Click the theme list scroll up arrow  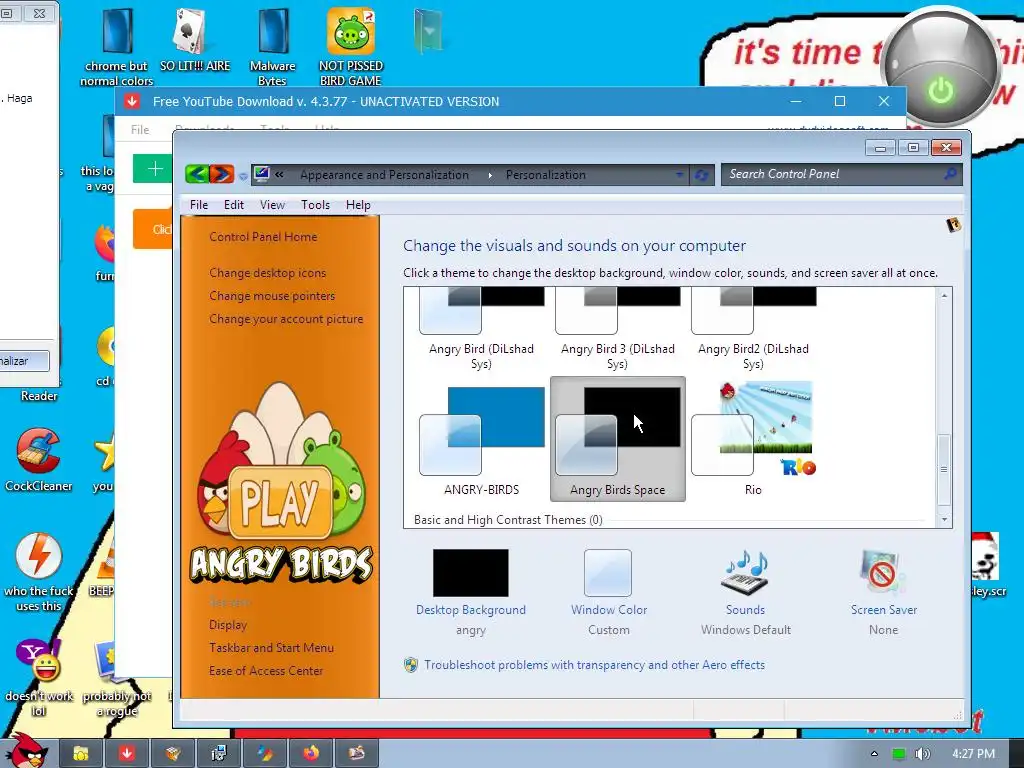(x=944, y=296)
